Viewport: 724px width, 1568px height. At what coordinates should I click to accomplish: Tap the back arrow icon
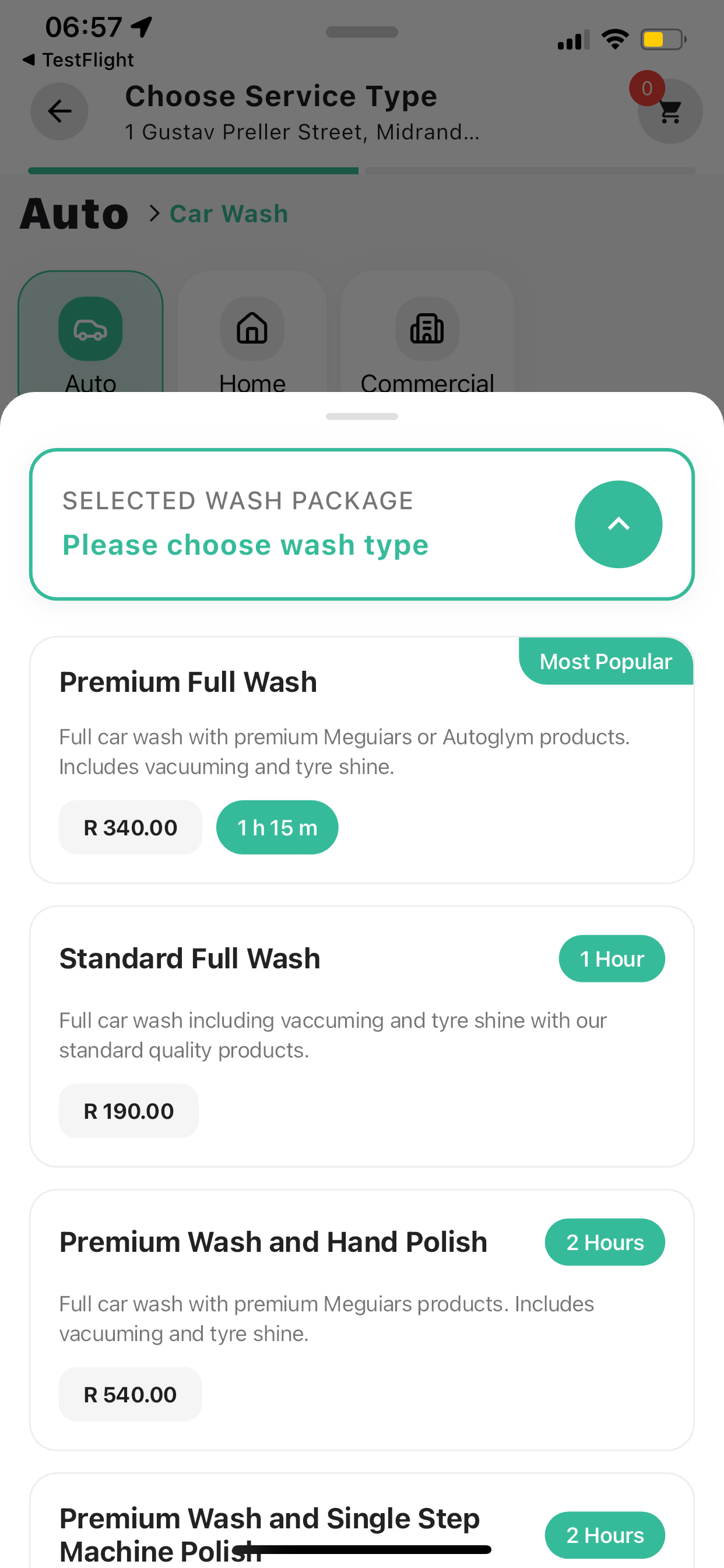[59, 111]
